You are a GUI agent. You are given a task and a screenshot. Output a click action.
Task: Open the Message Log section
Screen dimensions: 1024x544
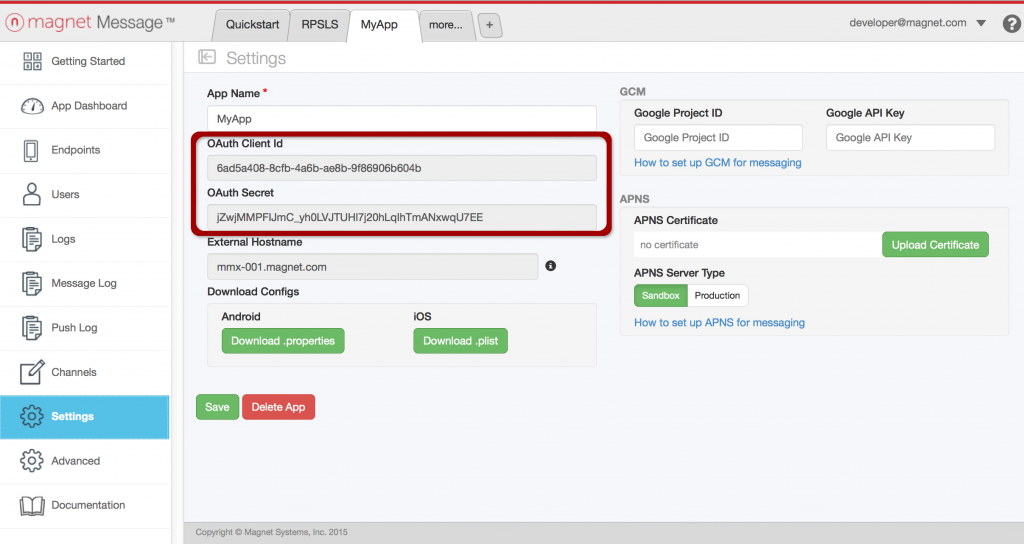tap(85, 283)
